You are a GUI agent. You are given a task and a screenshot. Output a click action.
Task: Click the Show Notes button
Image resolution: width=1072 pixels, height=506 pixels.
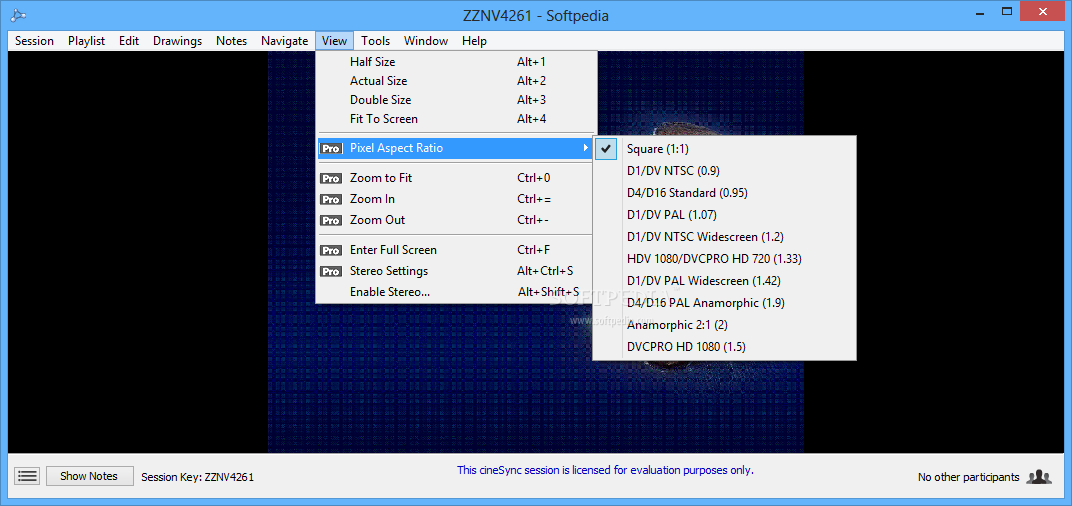click(90, 477)
